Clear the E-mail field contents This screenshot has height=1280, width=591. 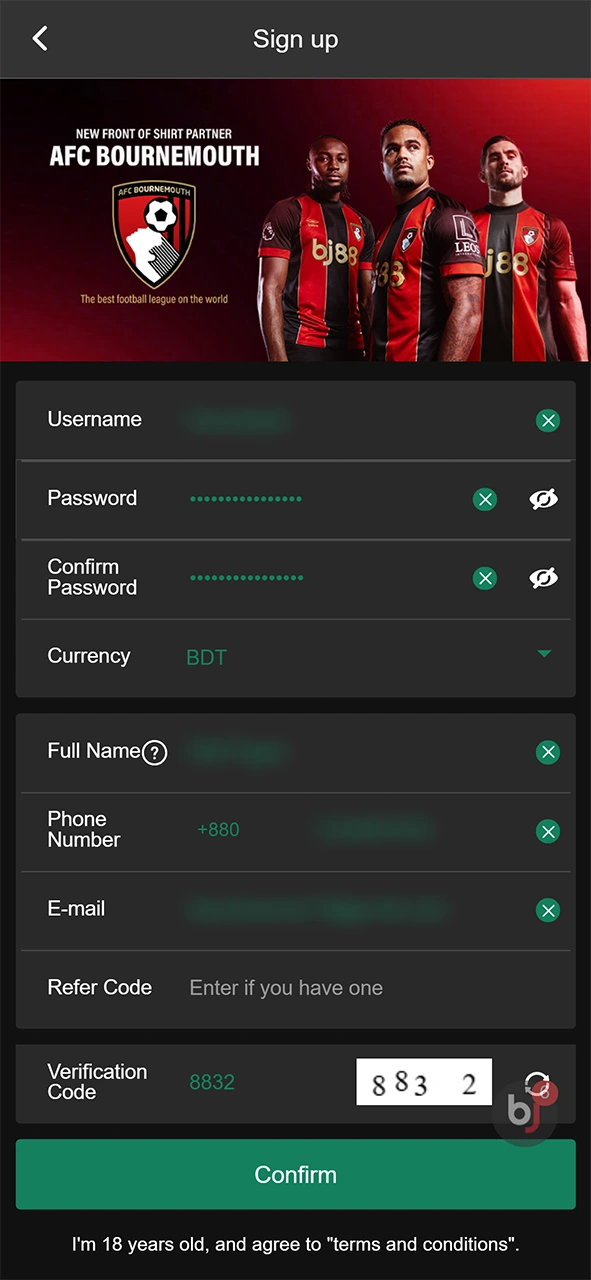[548, 910]
